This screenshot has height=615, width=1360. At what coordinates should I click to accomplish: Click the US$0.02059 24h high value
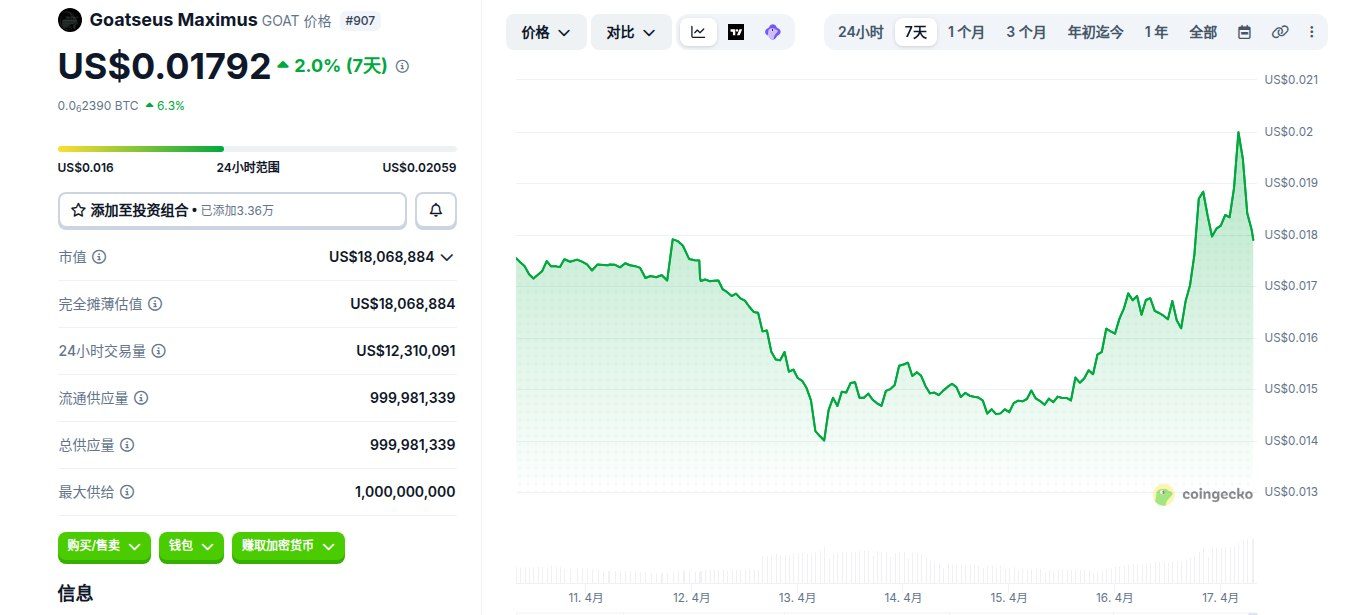(419, 168)
